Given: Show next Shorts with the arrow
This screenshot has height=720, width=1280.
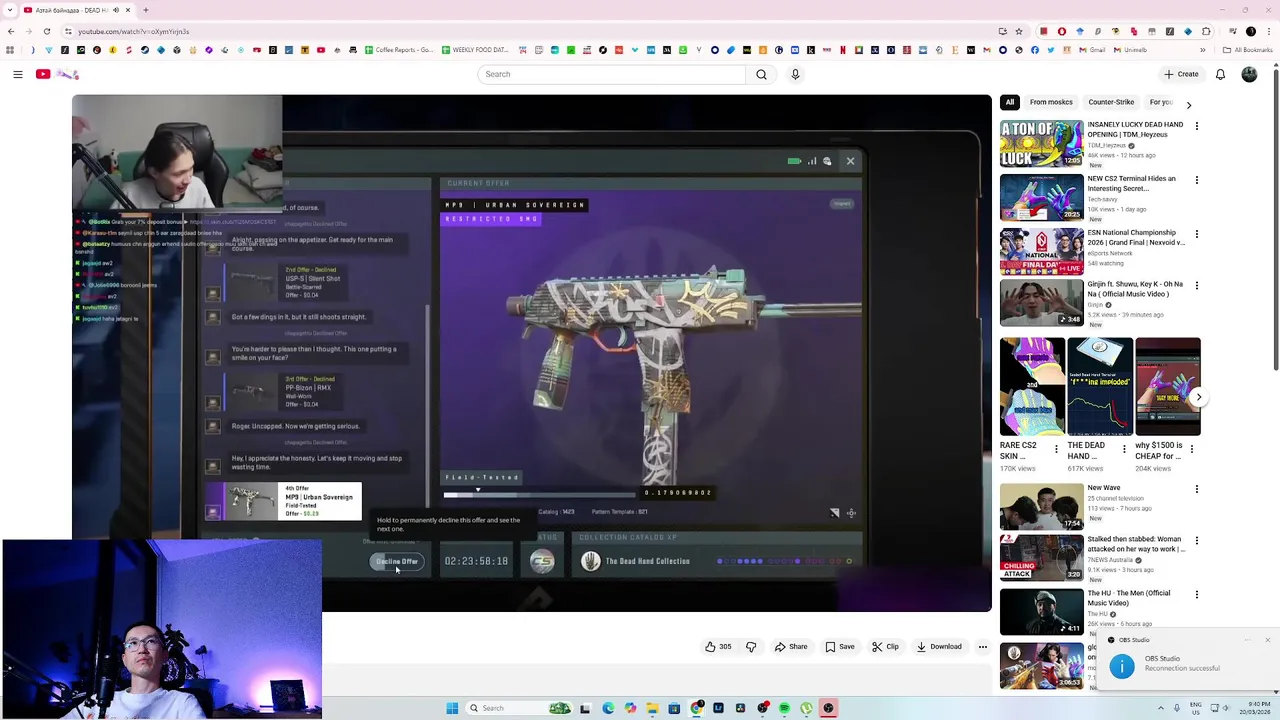Looking at the screenshot, I should click(x=1198, y=397).
